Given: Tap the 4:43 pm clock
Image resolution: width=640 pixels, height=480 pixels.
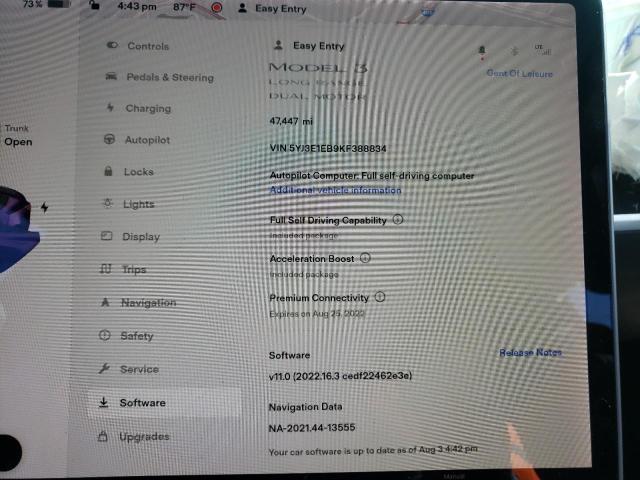Looking at the screenshot, I should tap(137, 6).
